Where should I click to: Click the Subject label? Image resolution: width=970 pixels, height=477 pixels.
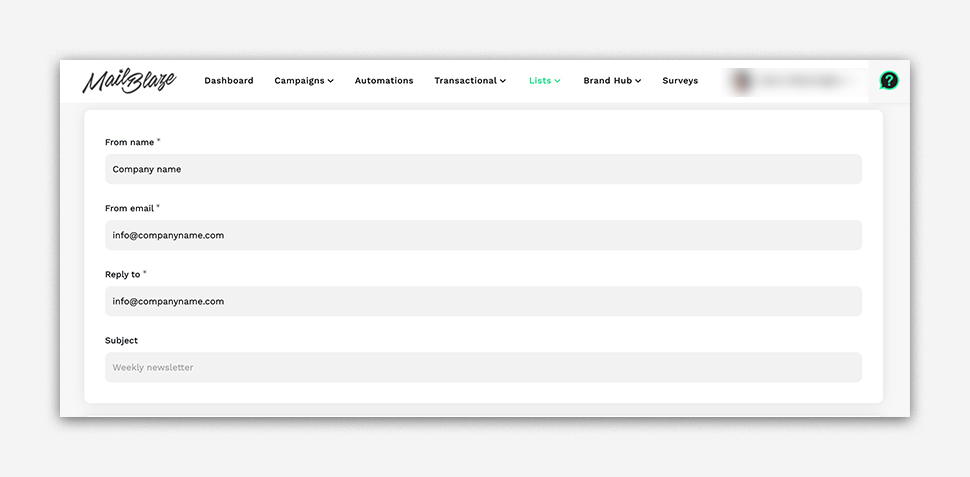pyautogui.click(x=121, y=340)
